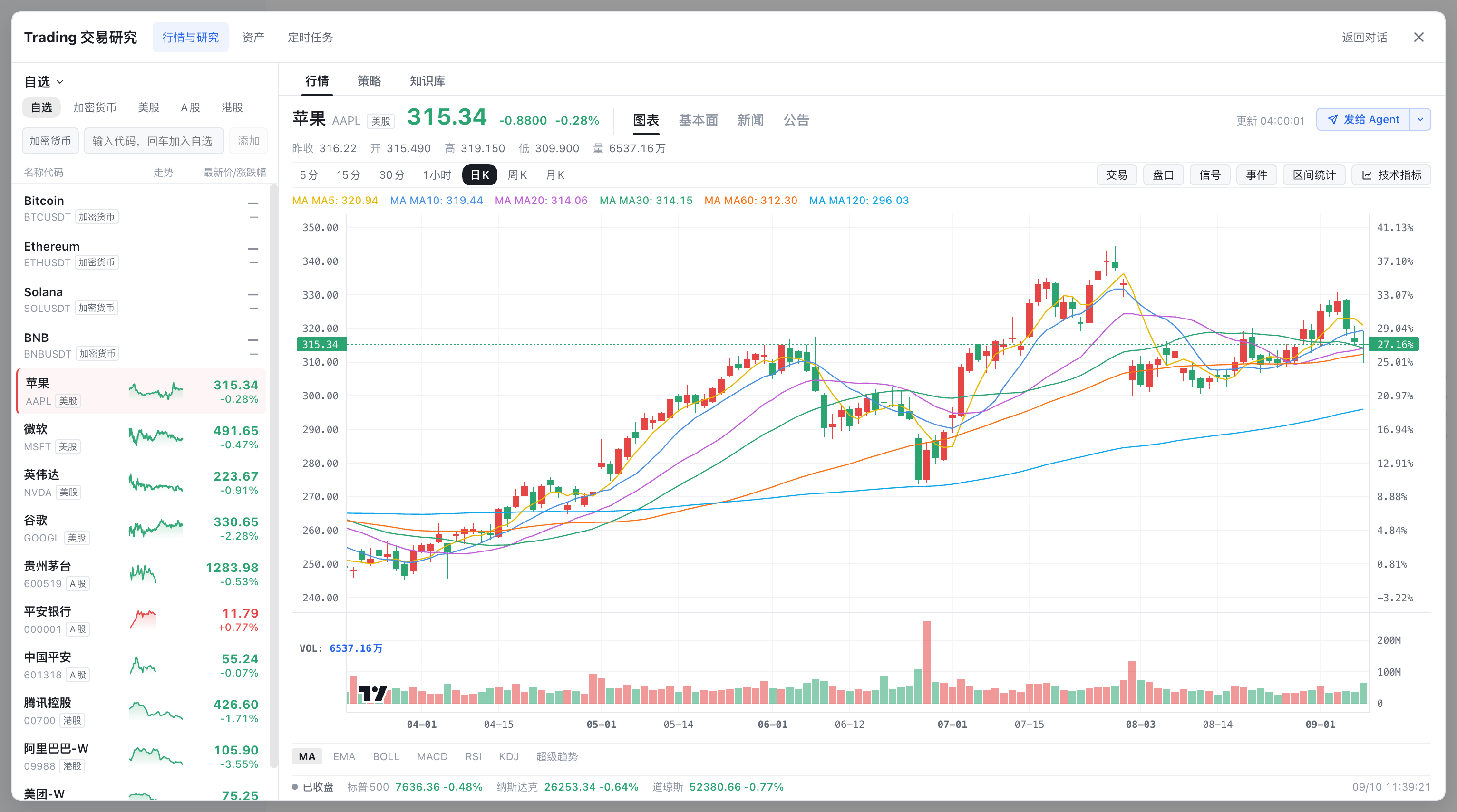Enable the MACD indicator
Screen dimensions: 1457x812
tap(432, 756)
